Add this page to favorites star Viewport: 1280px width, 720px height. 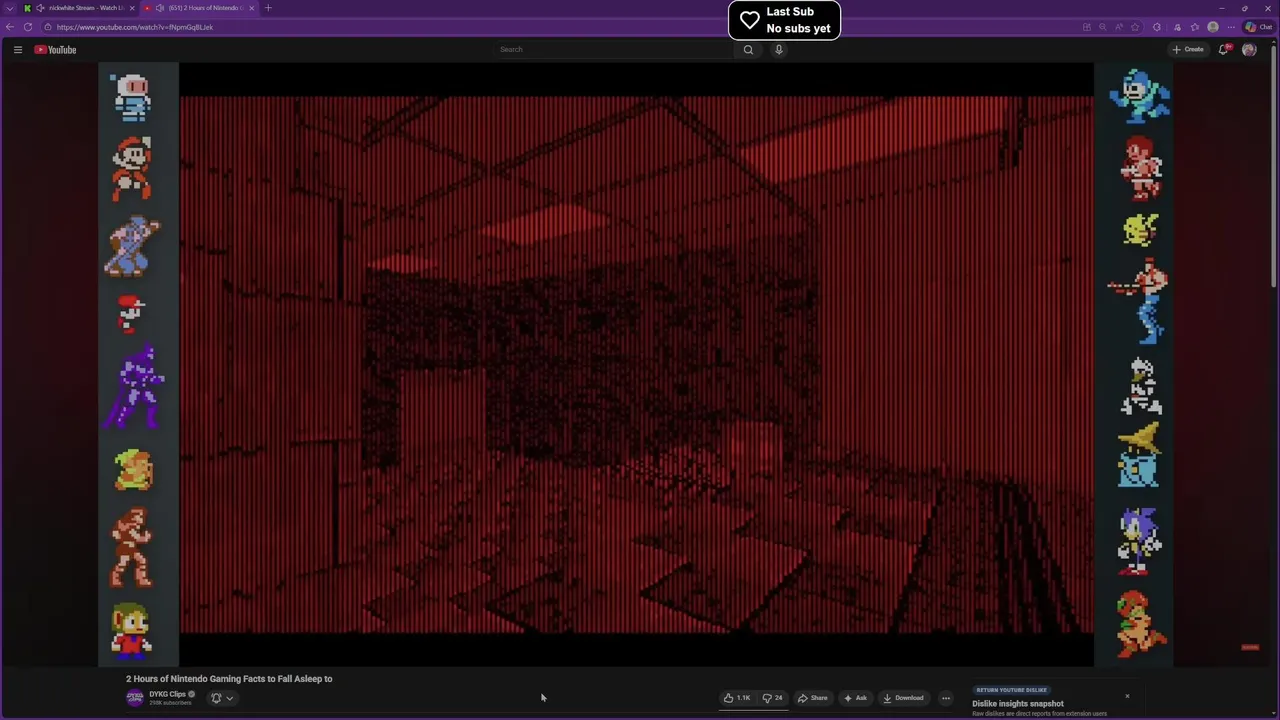click(x=1135, y=27)
